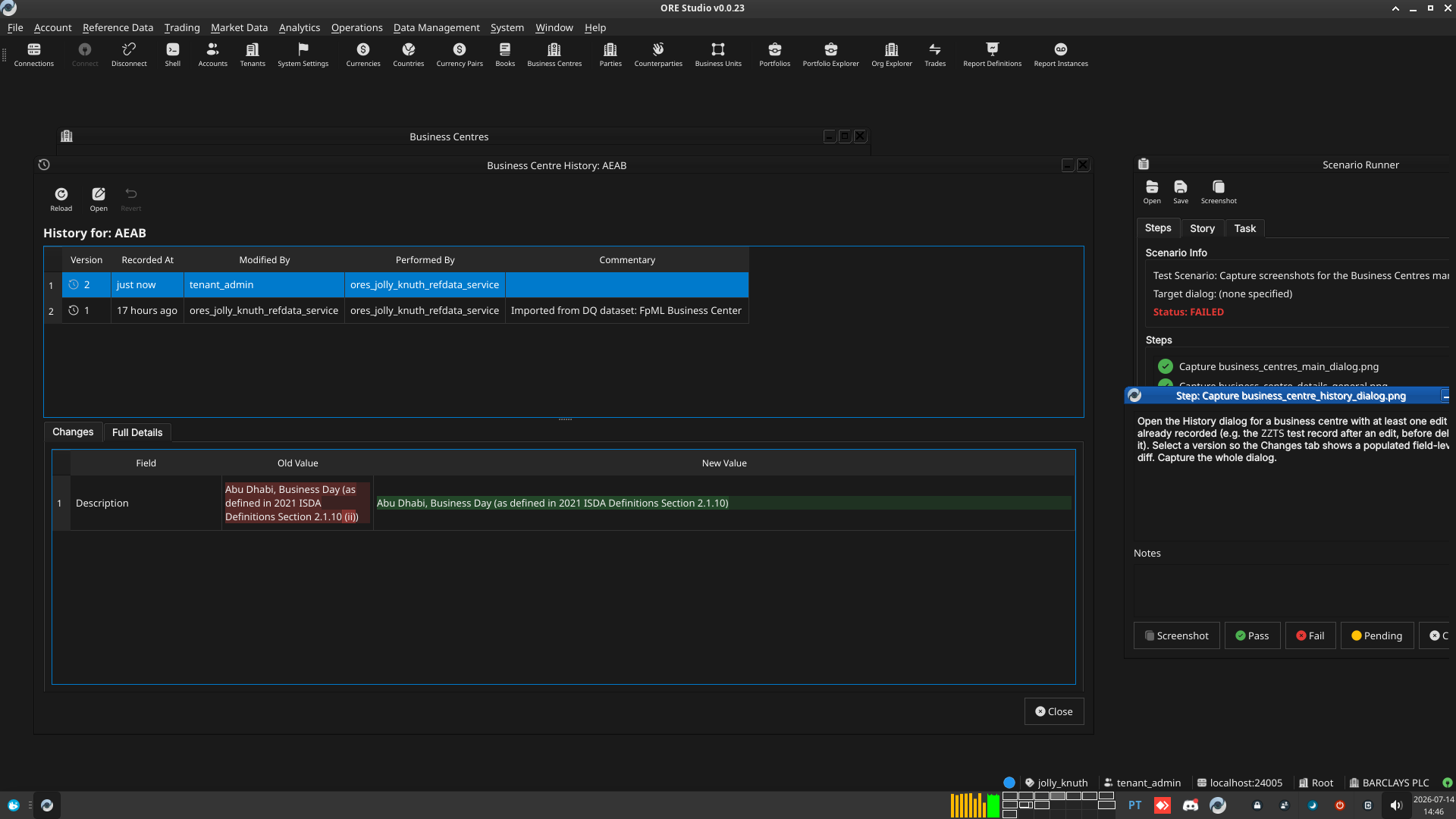Image resolution: width=1456 pixels, height=819 pixels.
Task: Select the Changes tab
Action: click(73, 431)
